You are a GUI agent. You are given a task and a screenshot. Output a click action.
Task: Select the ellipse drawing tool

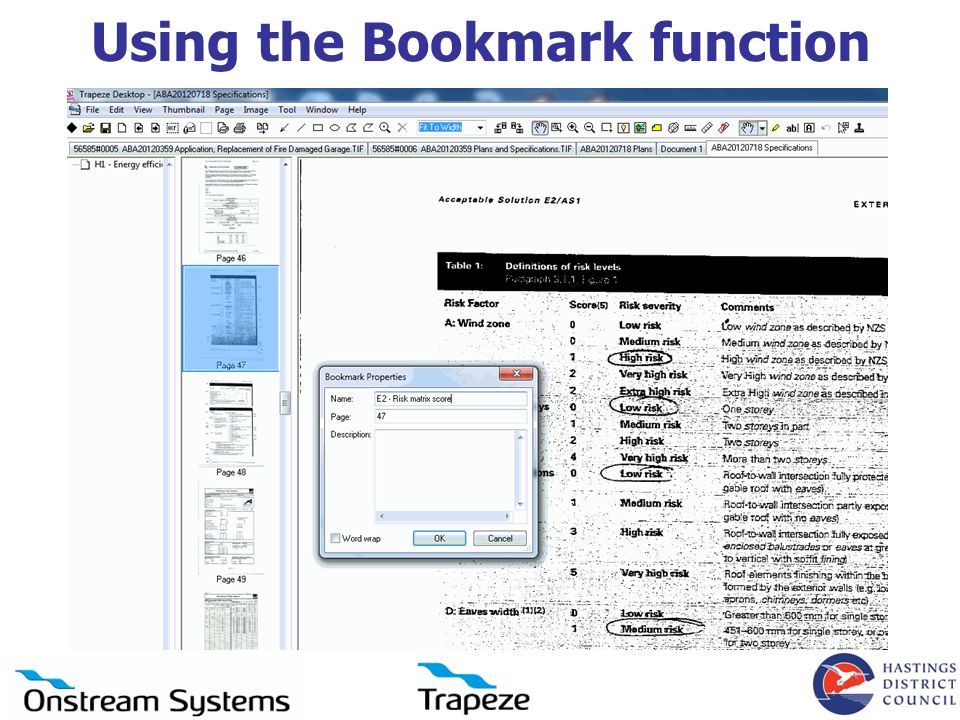pos(334,128)
